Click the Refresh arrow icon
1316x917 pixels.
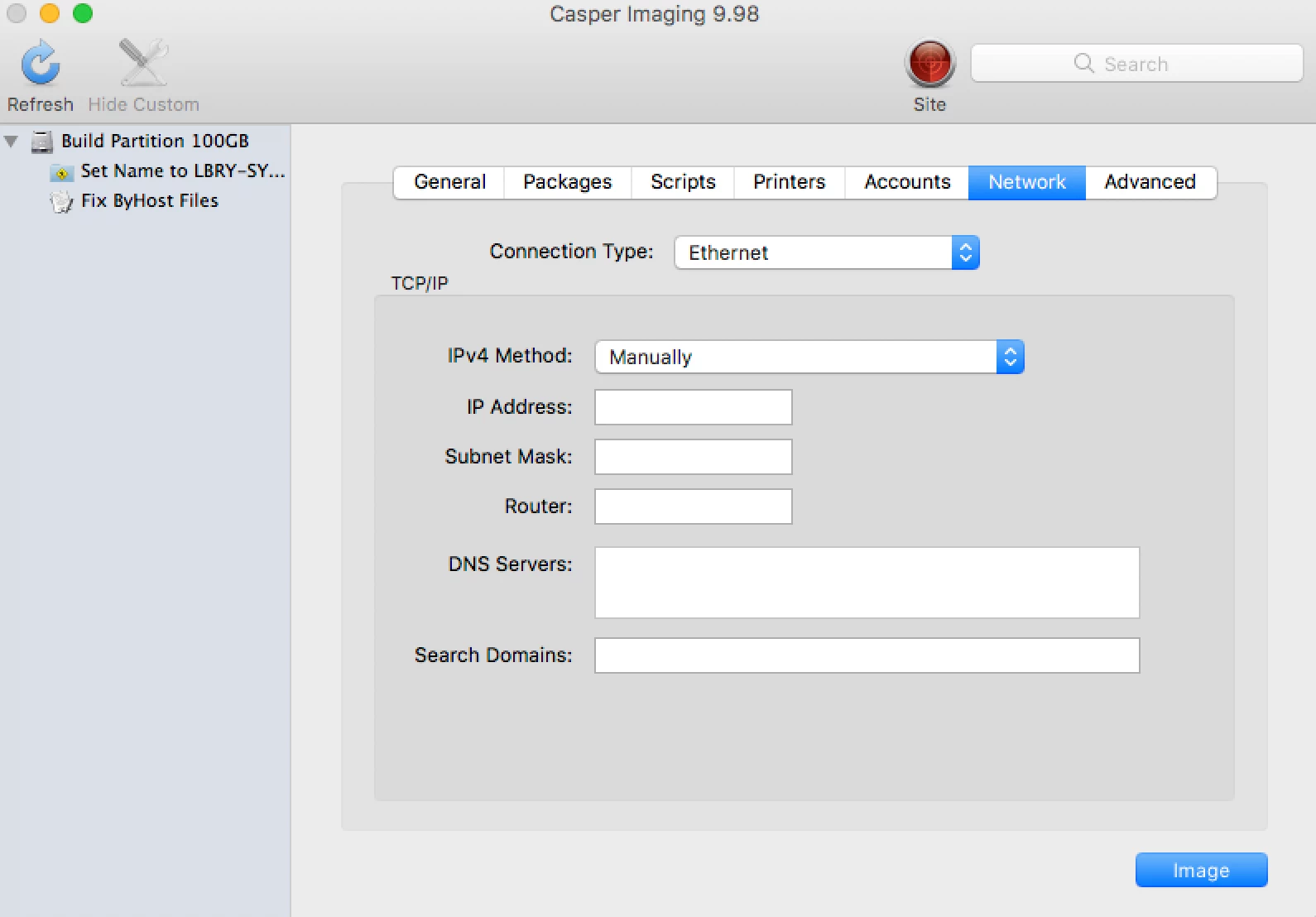[41, 64]
